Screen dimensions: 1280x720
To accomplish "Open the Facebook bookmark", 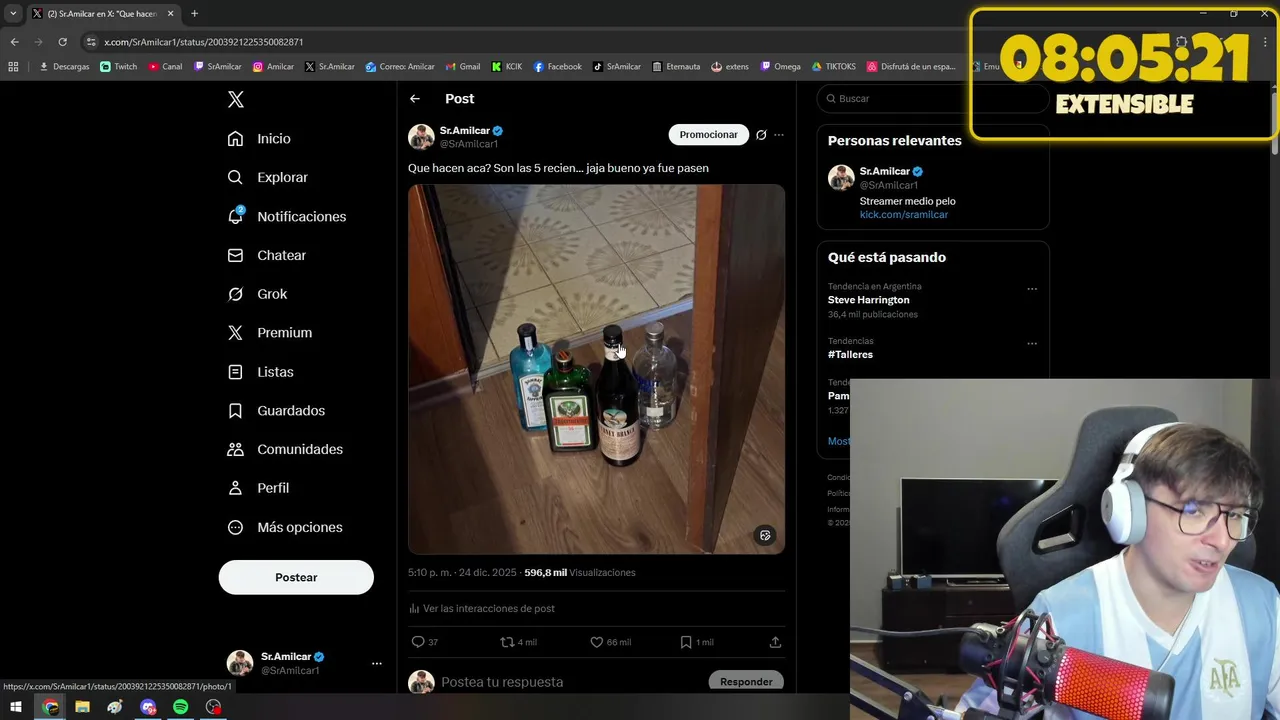I will (x=557, y=67).
